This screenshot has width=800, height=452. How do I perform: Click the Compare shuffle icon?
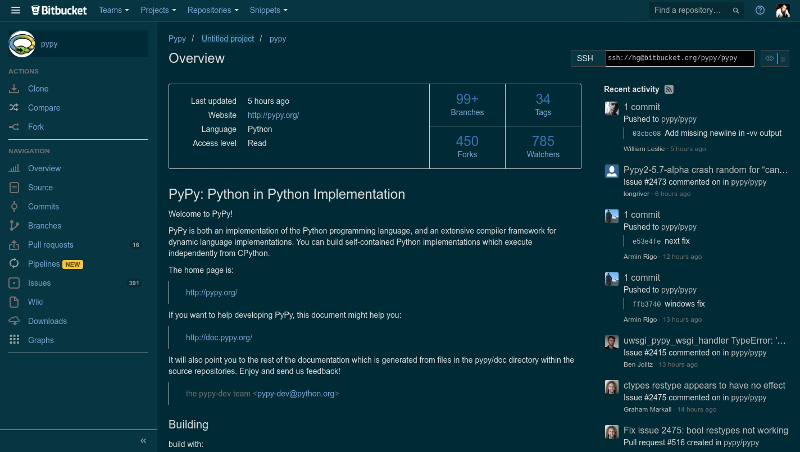tap(14, 108)
